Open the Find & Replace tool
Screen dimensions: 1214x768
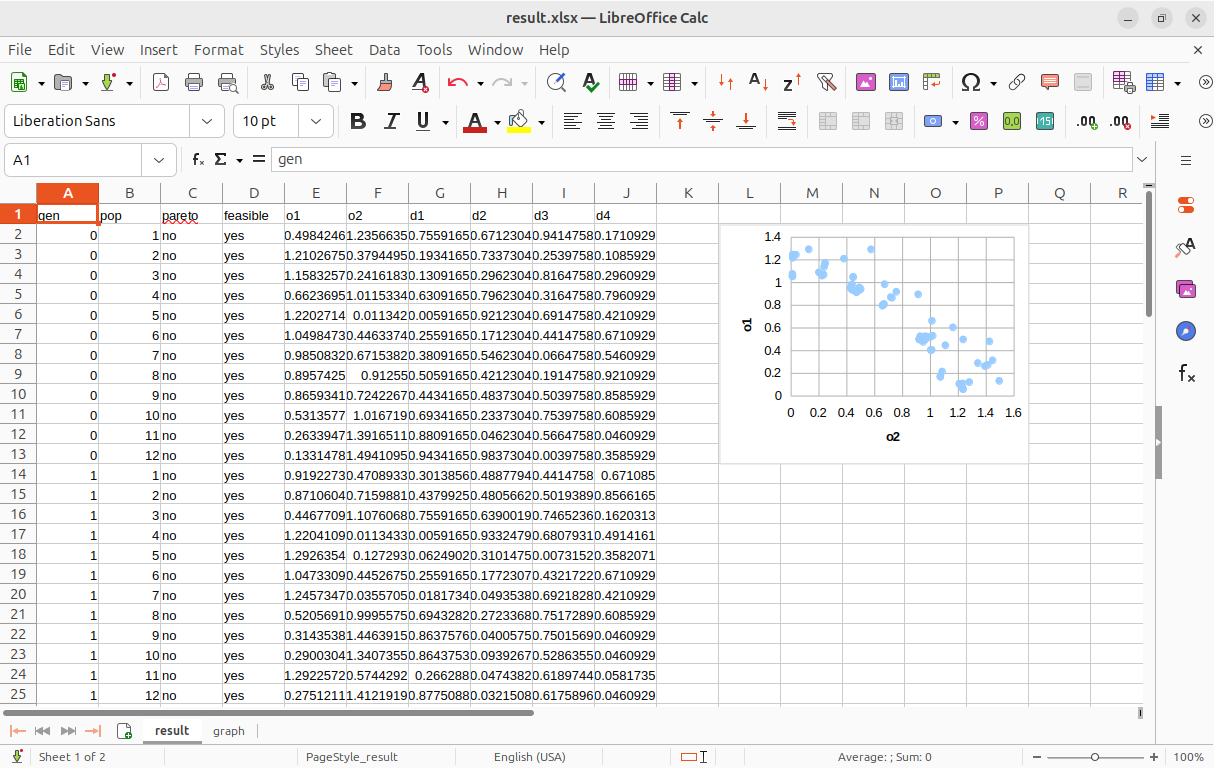click(x=556, y=83)
